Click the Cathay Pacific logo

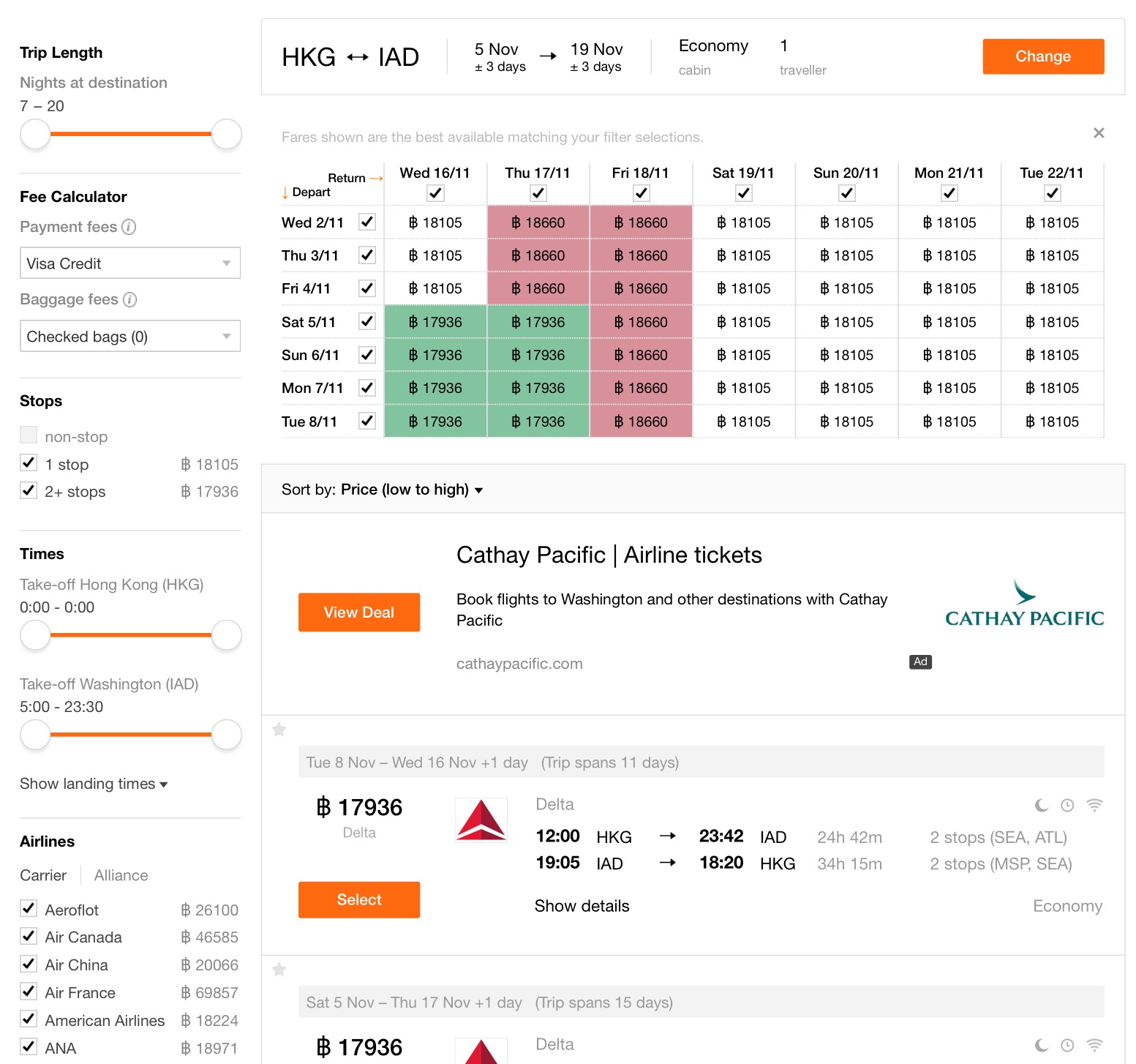(1024, 604)
